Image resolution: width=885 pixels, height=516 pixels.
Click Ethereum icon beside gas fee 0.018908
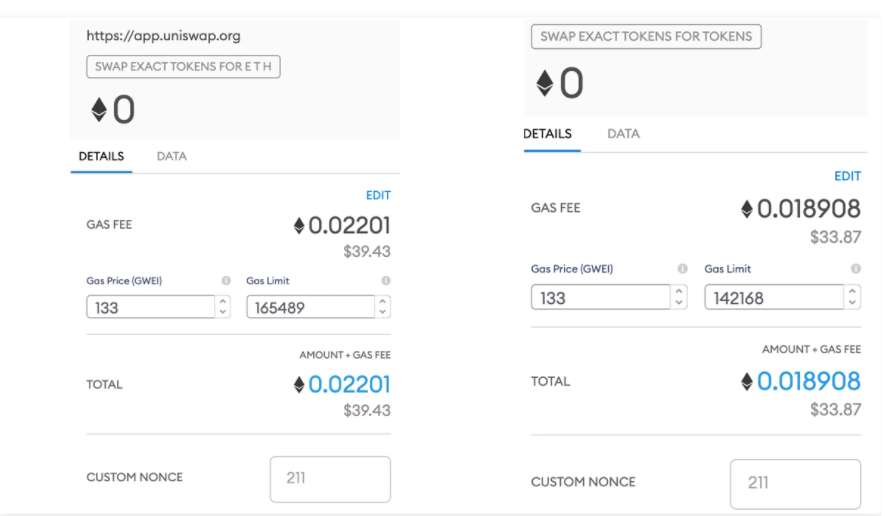pos(747,209)
